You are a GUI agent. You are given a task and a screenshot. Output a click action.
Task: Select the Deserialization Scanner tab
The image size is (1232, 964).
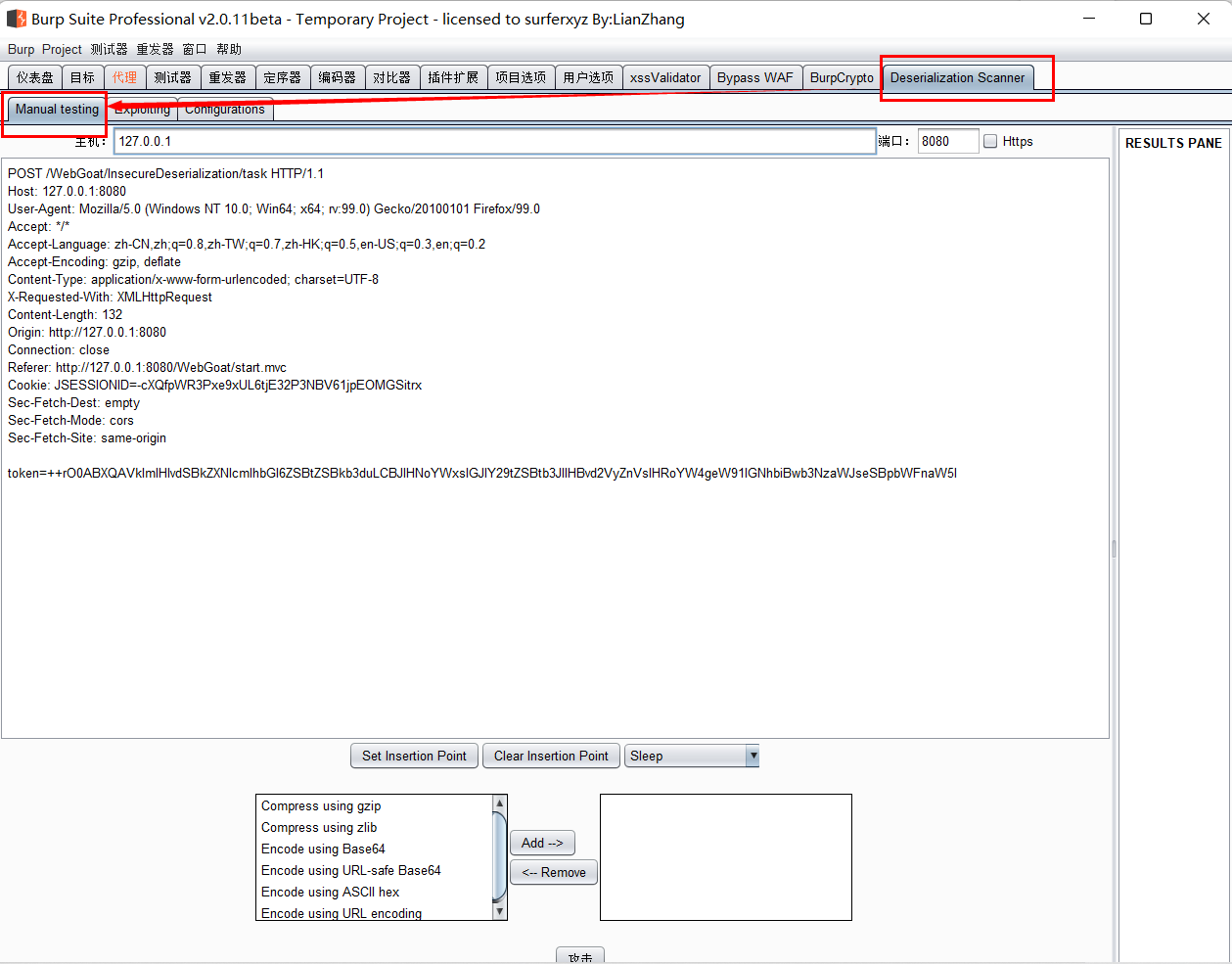pyautogui.click(x=957, y=77)
